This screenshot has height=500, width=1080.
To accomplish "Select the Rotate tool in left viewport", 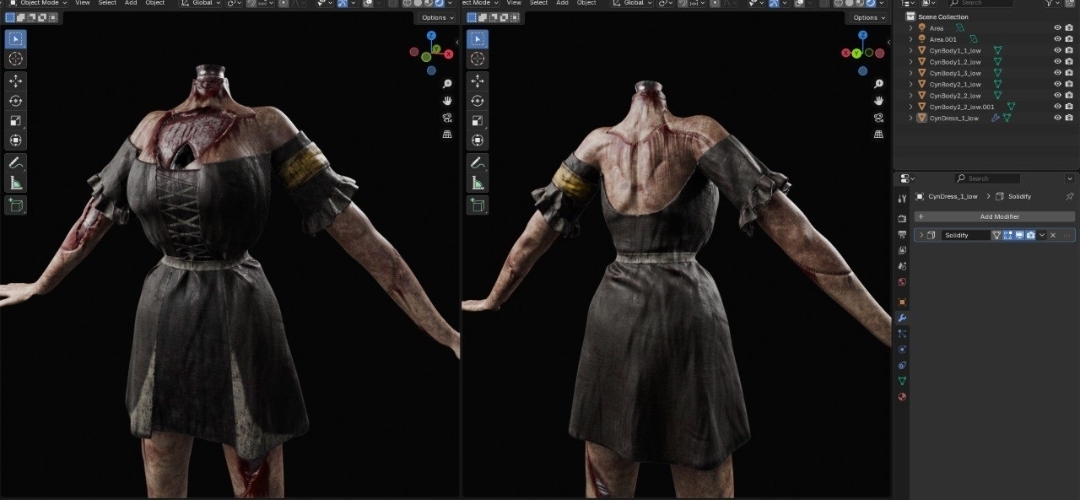I will (x=16, y=101).
